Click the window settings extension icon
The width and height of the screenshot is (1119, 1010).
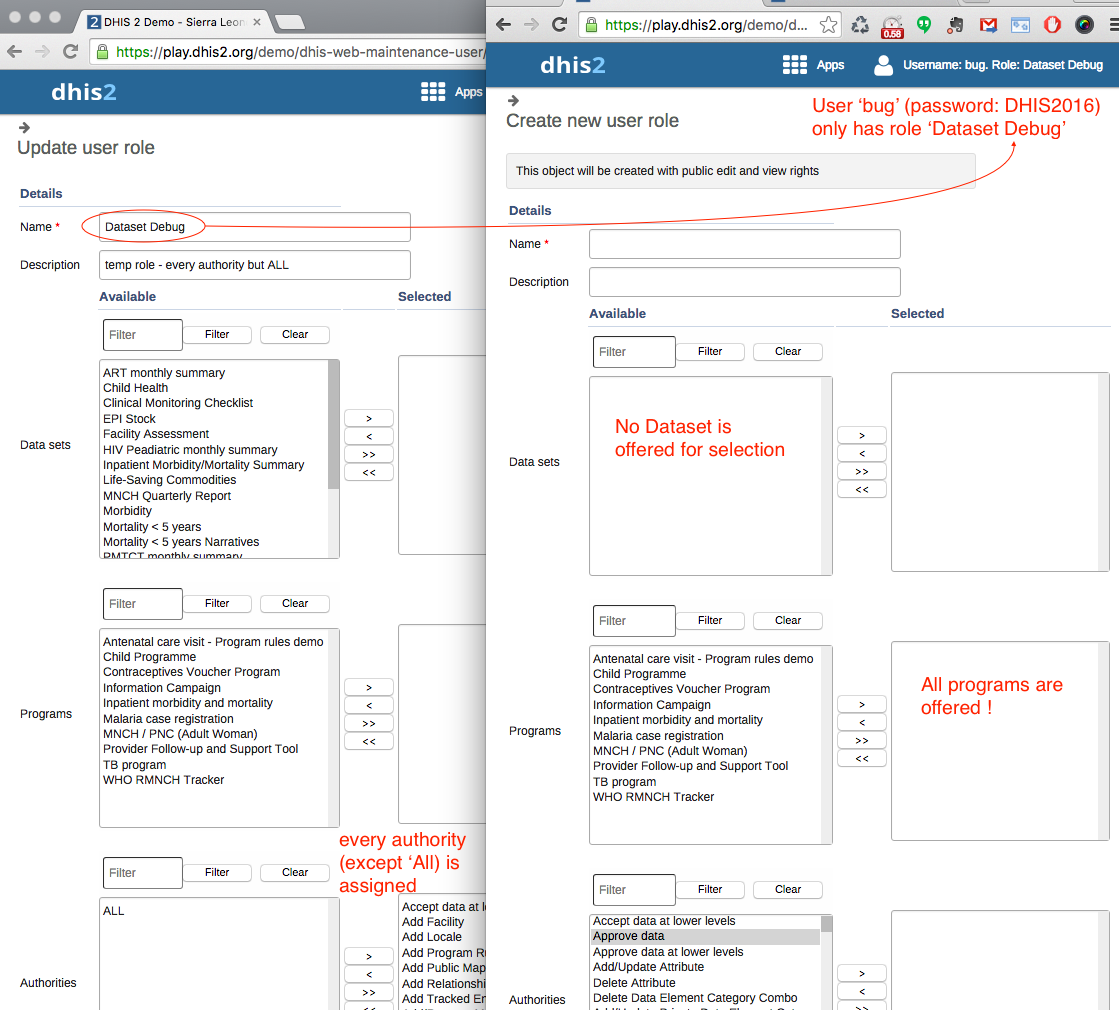tap(1021, 25)
